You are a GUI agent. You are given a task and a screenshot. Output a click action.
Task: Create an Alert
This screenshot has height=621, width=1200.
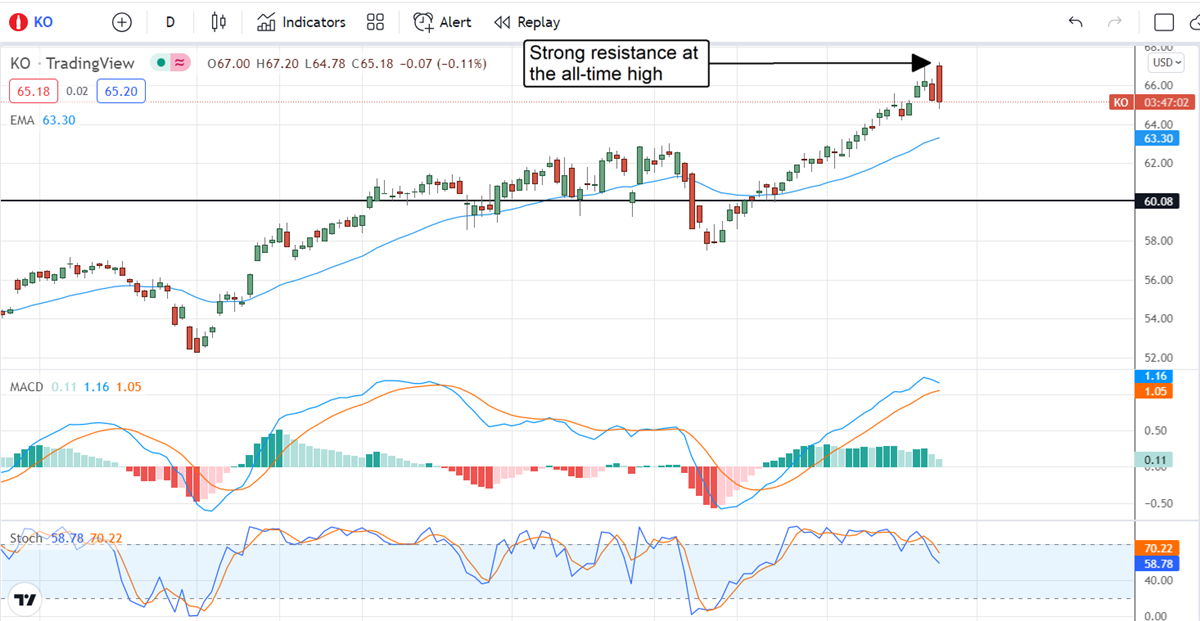click(x=444, y=22)
